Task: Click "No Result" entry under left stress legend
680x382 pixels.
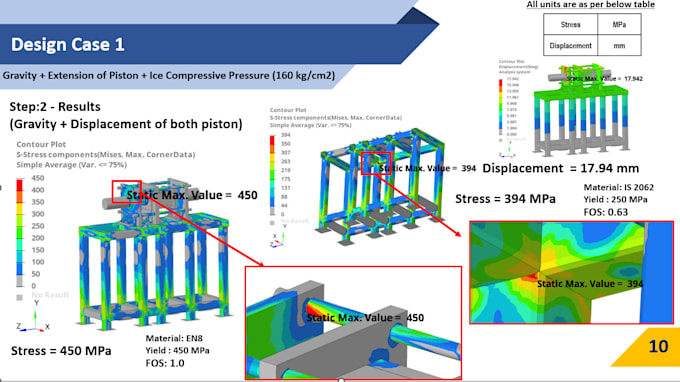Action: click(x=50, y=295)
